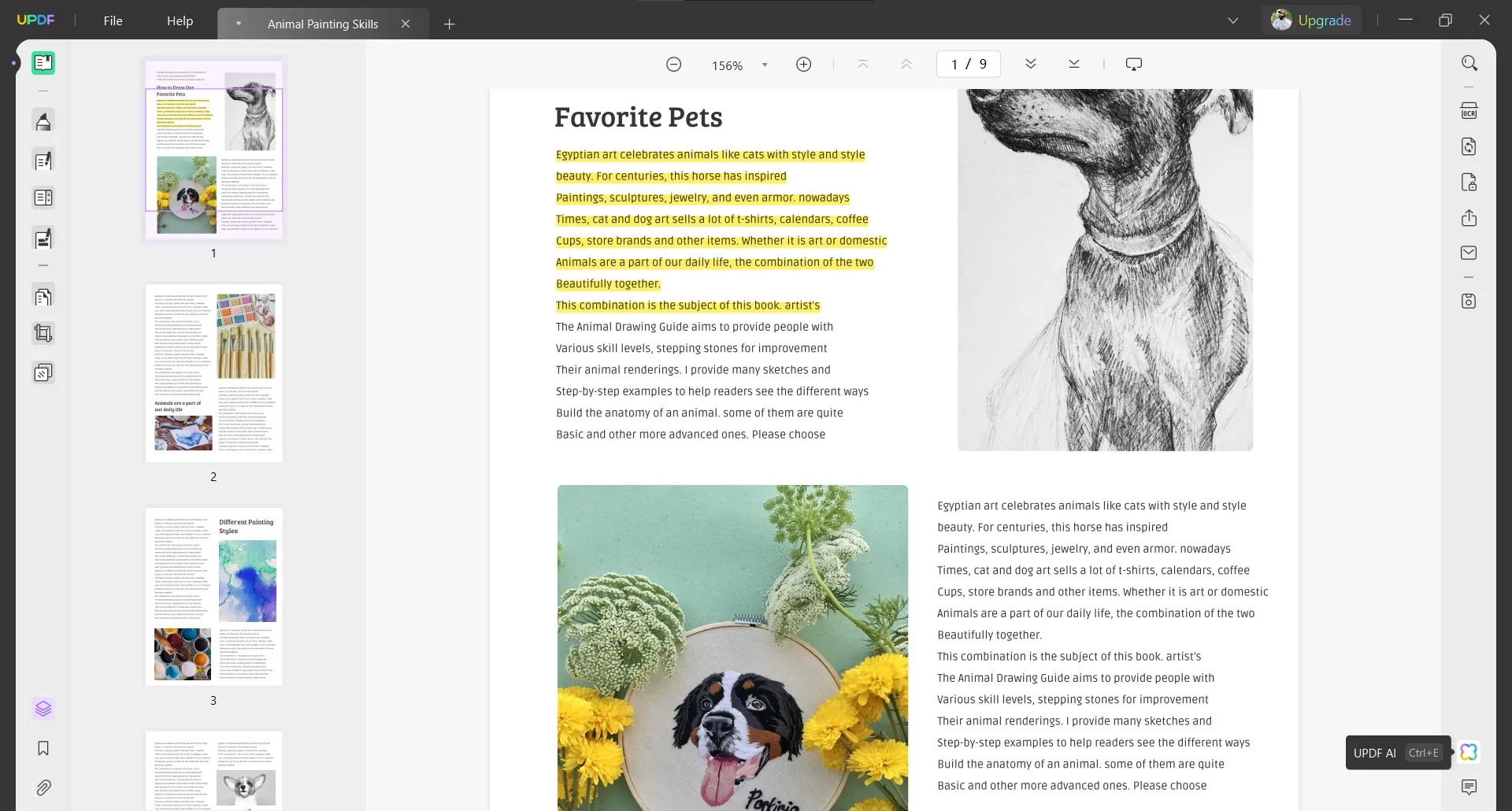Click the UPDF AI assistant icon
Image resolution: width=1512 pixels, height=811 pixels.
(x=1468, y=752)
